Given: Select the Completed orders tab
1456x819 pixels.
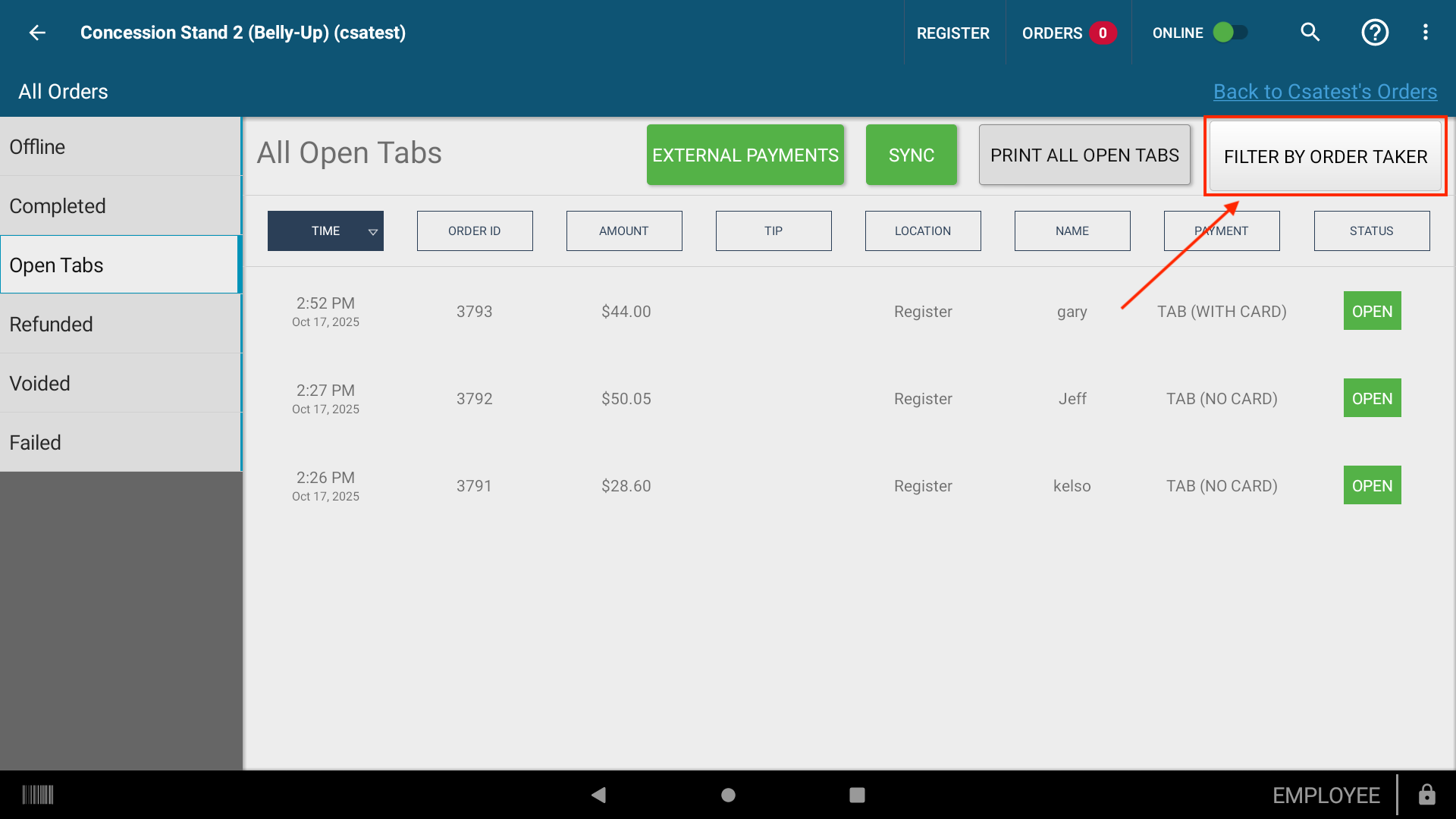Looking at the screenshot, I should [121, 206].
